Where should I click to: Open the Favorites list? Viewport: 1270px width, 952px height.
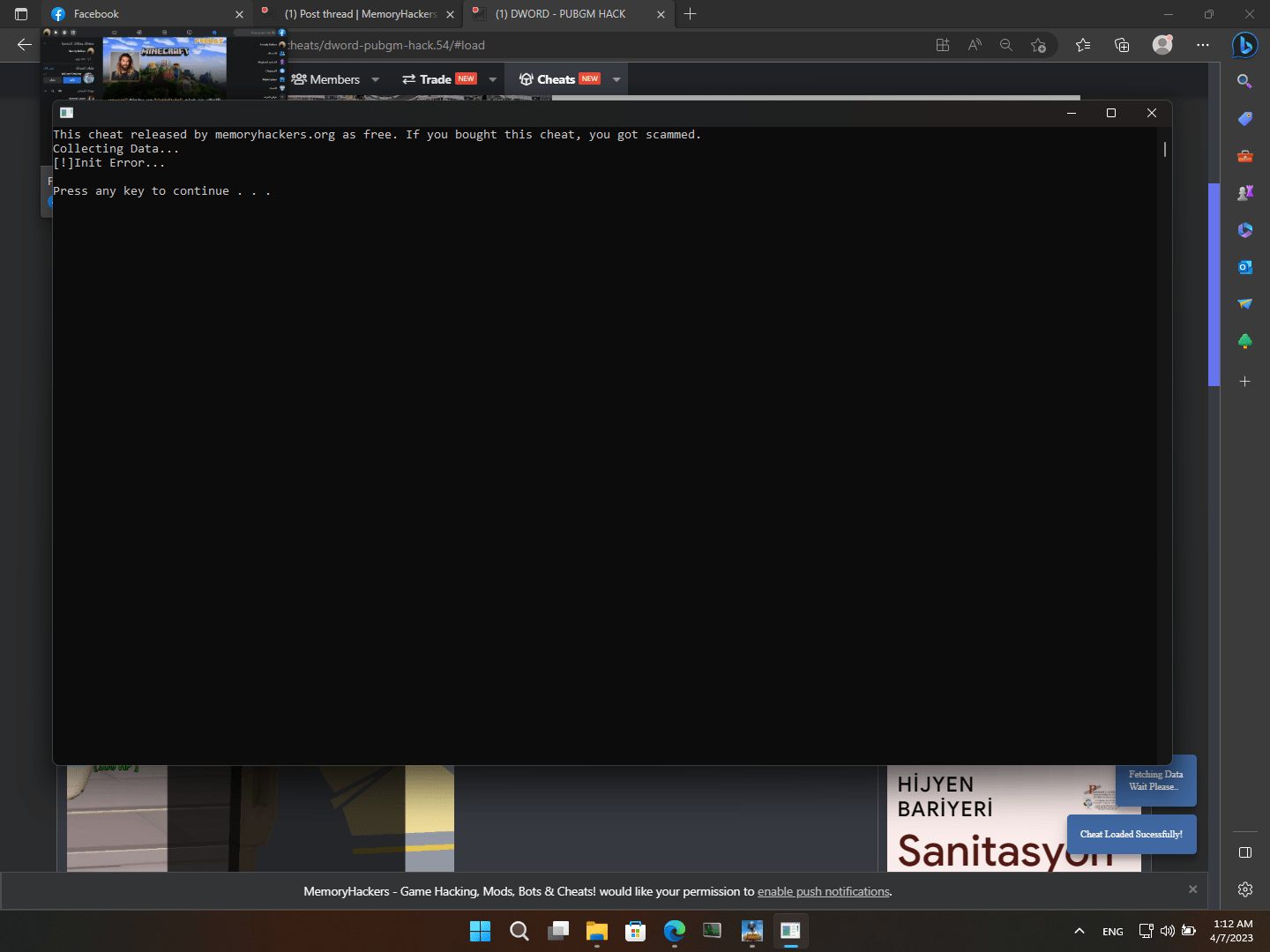pyautogui.click(x=1083, y=45)
